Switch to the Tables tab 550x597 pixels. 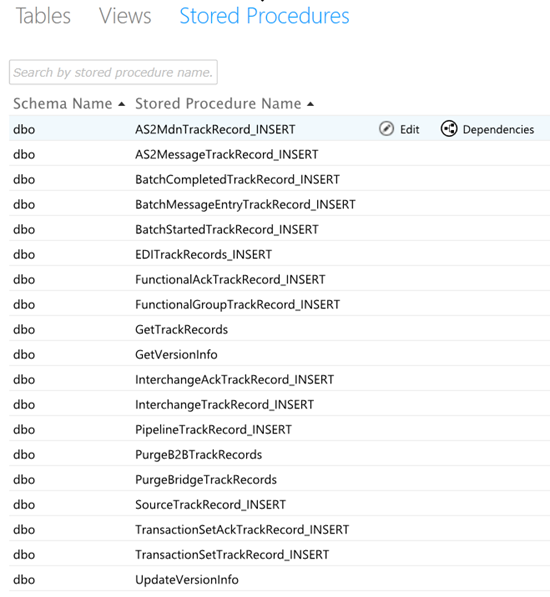point(43,16)
